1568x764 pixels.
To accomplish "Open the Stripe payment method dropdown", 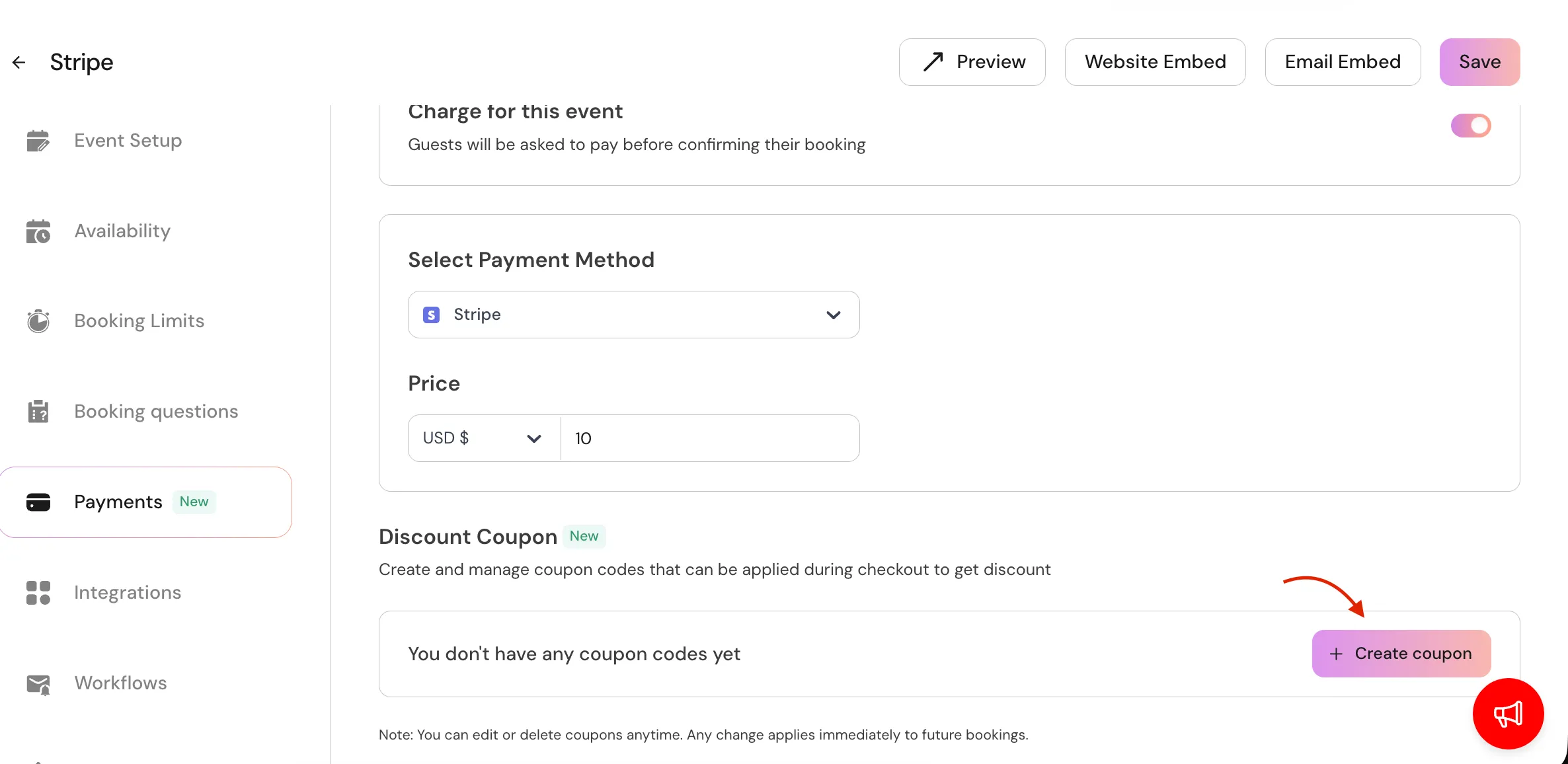I will [x=633, y=315].
